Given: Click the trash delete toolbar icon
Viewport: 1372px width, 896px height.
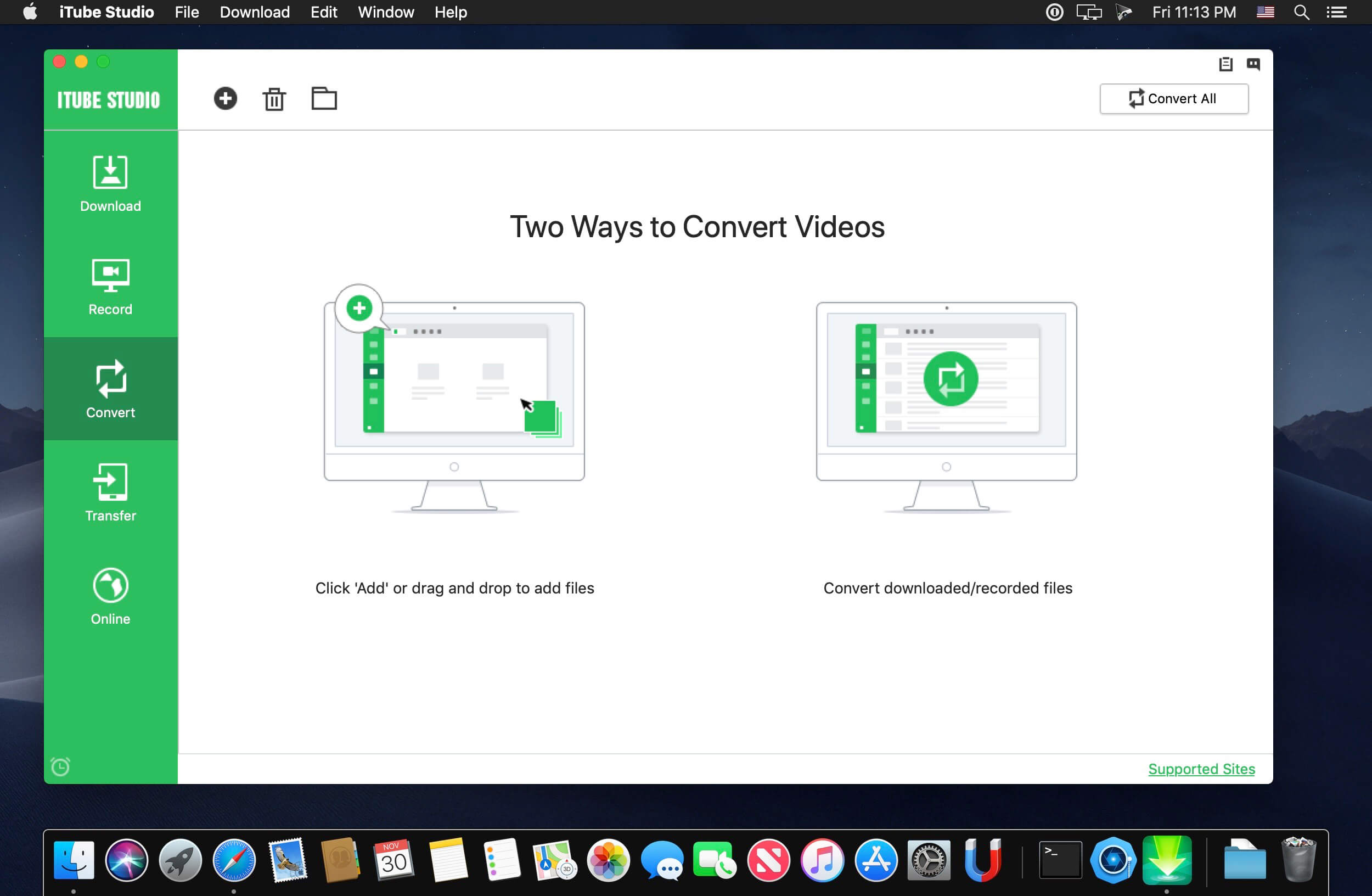Looking at the screenshot, I should pos(274,98).
